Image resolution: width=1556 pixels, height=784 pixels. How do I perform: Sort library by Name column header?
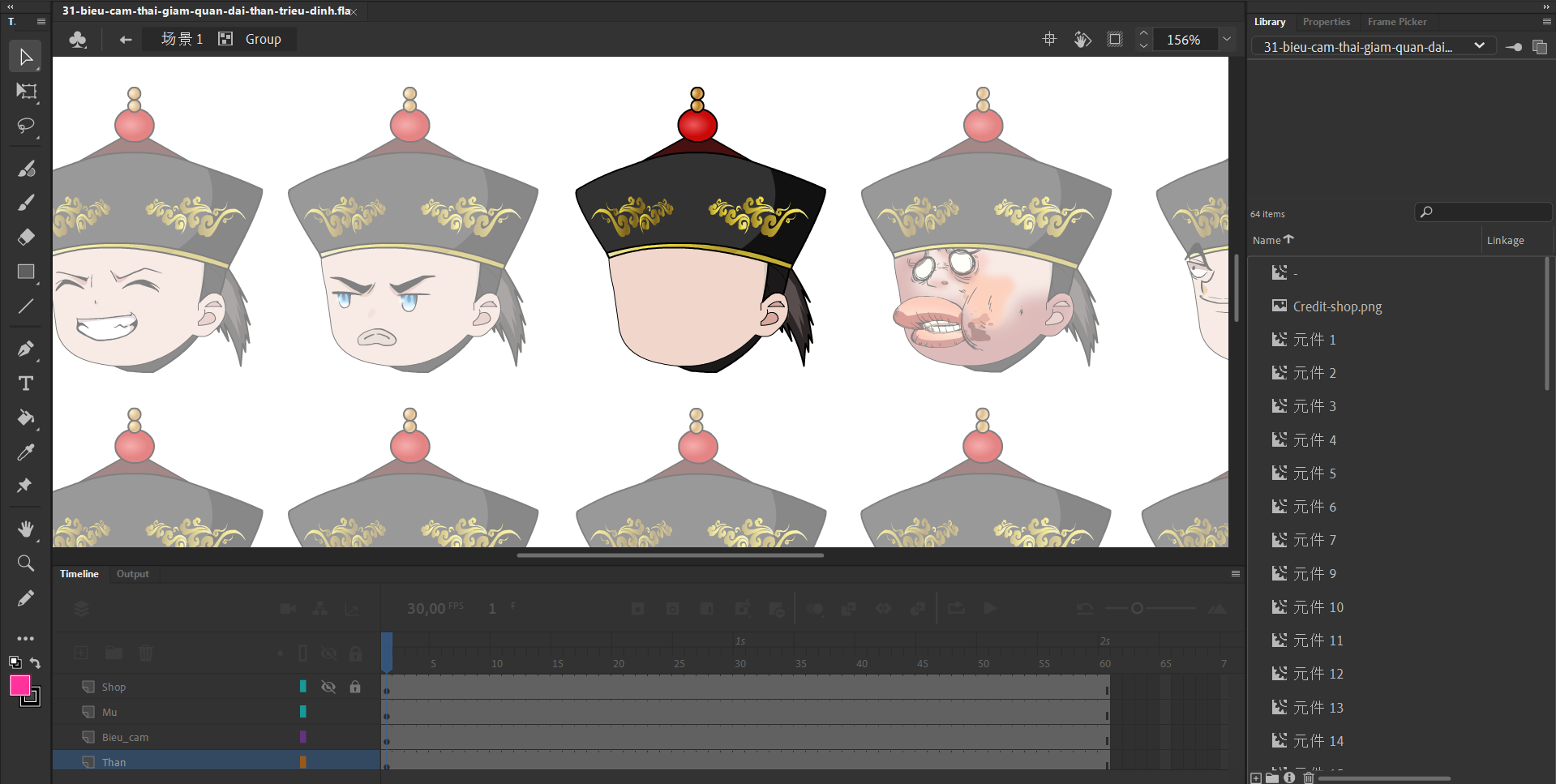[x=1267, y=240]
